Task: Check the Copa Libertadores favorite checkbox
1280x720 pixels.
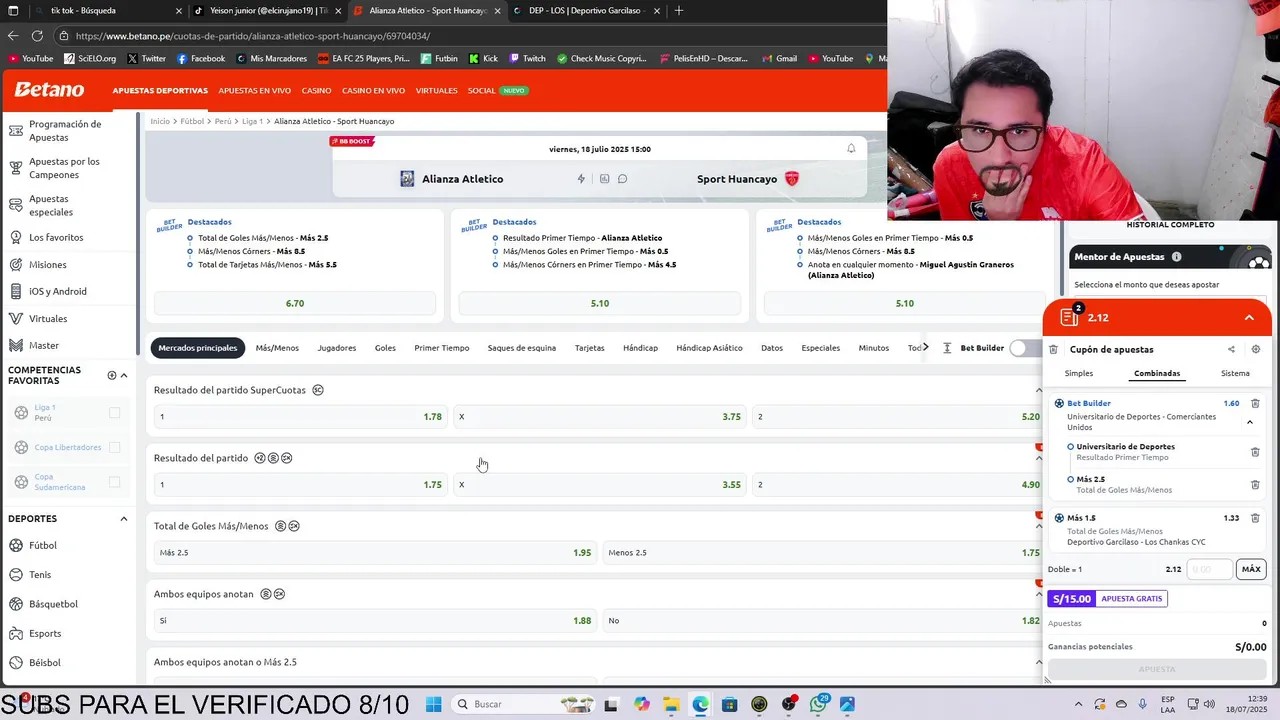Action: [114, 447]
